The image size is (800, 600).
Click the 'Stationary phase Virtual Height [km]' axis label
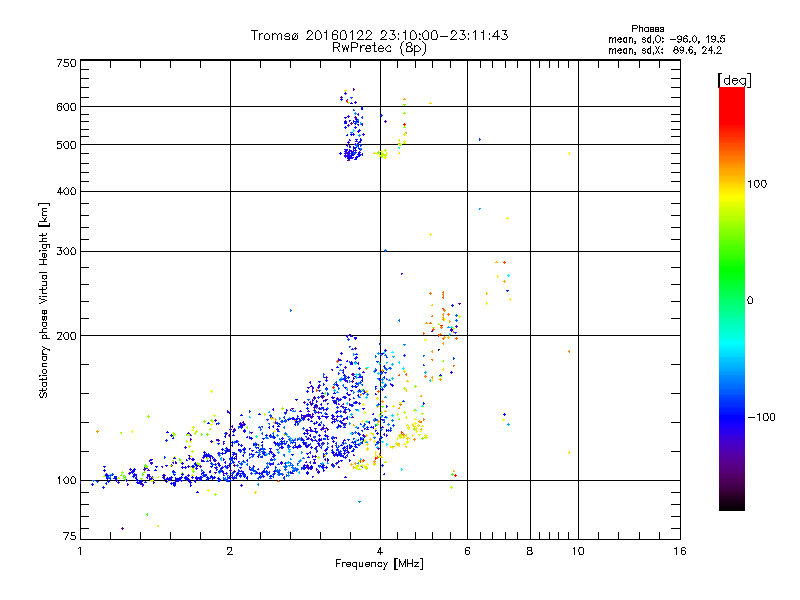[44, 301]
